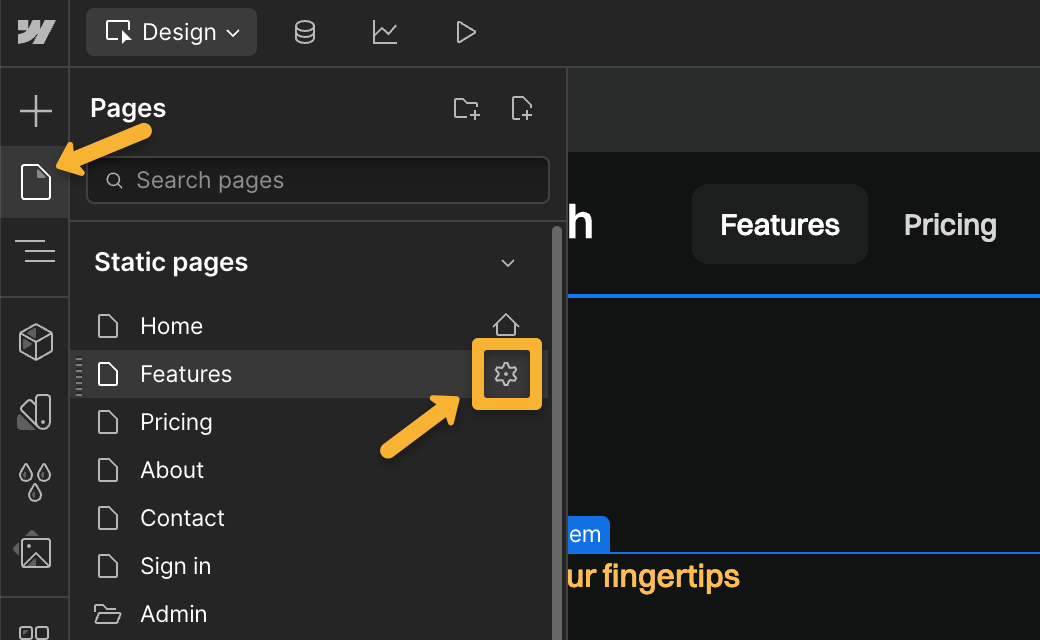
Task: Open the Insights chart icon
Action: pos(385,32)
